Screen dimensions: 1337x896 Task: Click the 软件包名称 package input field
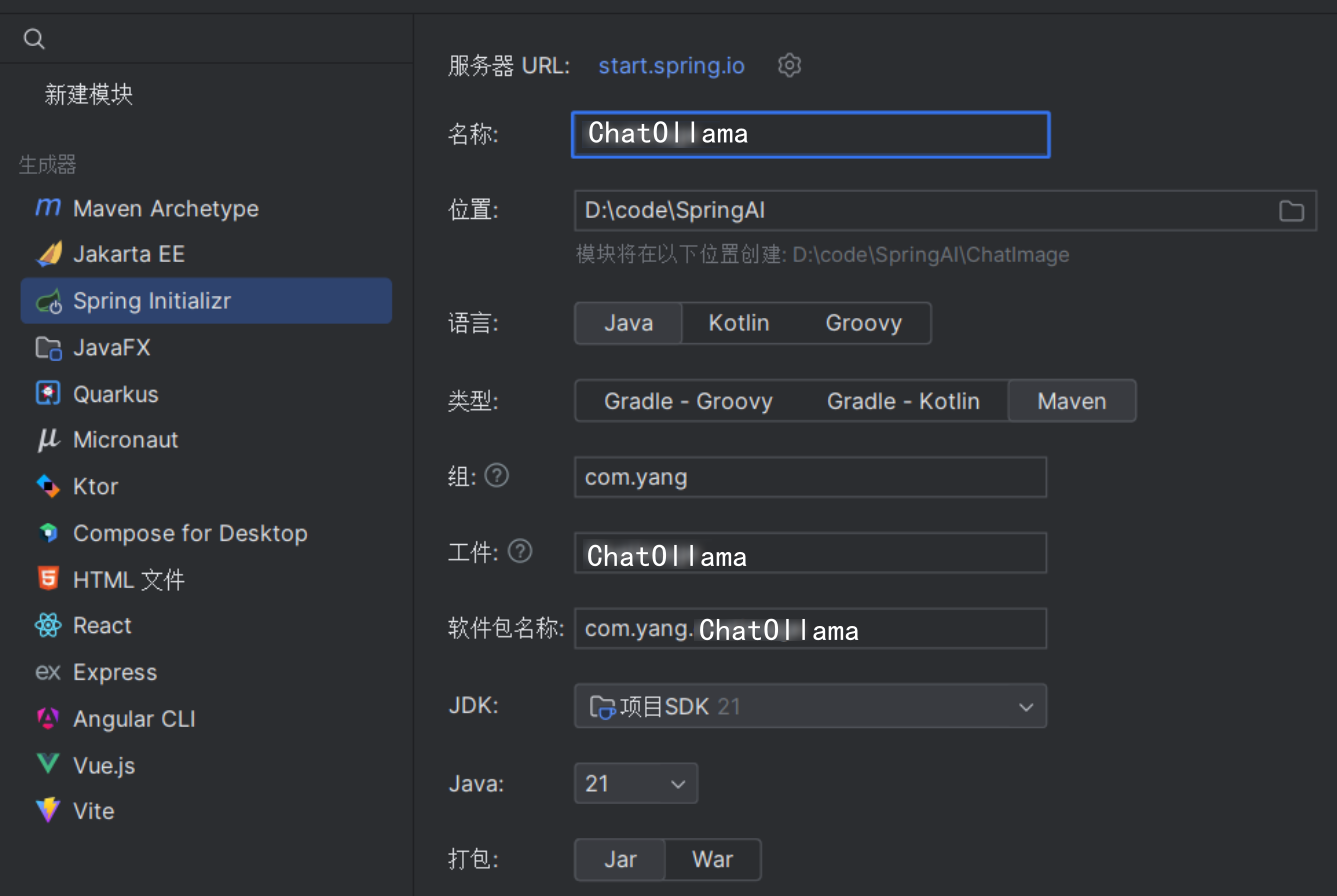(x=811, y=628)
